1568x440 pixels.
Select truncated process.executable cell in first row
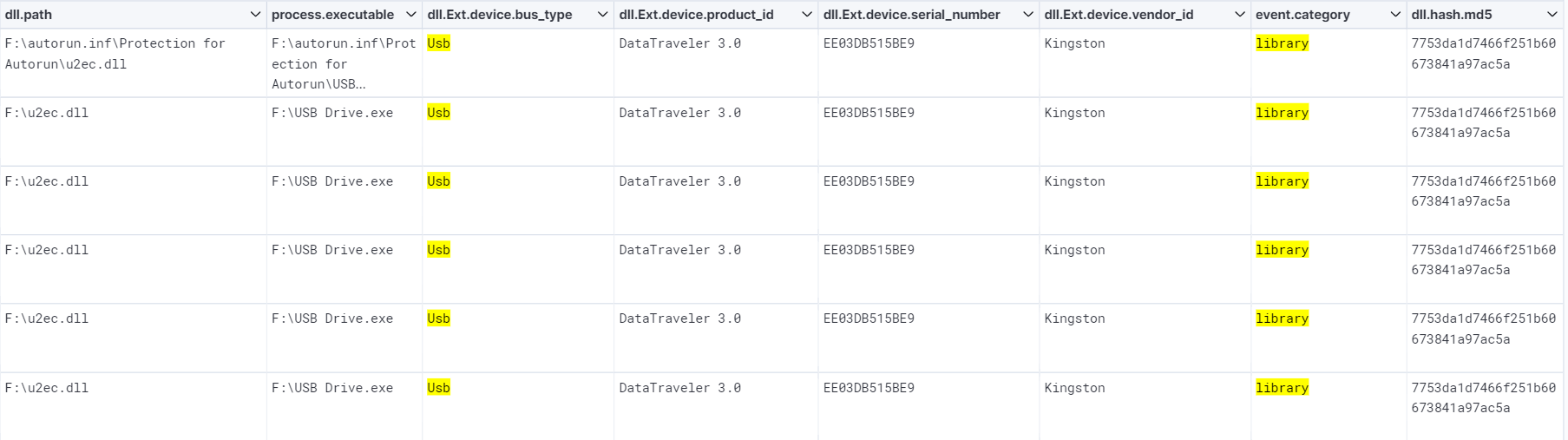pyautogui.click(x=344, y=63)
